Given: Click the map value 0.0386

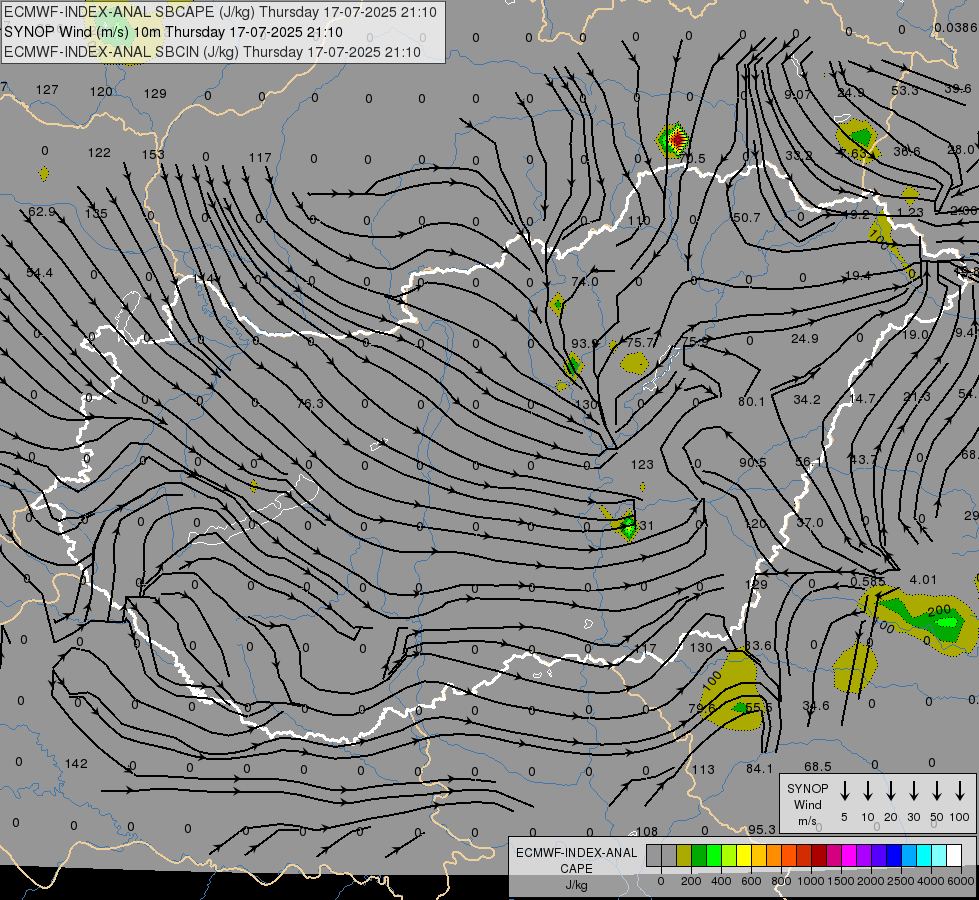Looking at the screenshot, I should click(x=956, y=27).
